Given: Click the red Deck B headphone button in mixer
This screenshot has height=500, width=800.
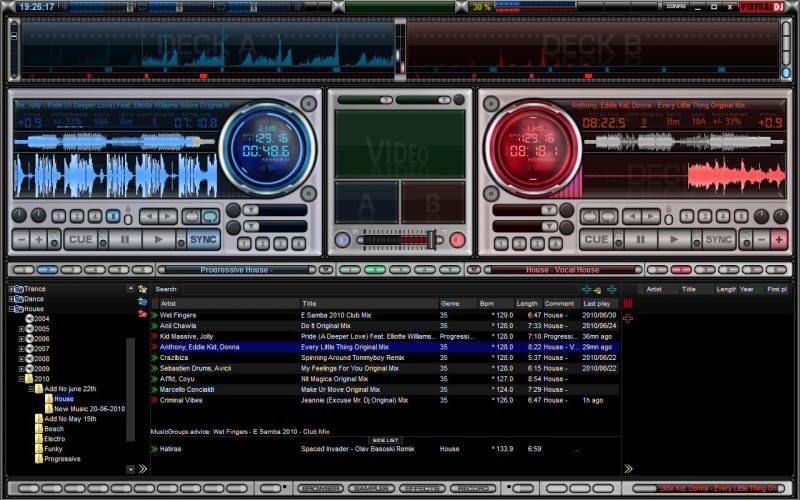Looking at the screenshot, I should pos(457,240).
